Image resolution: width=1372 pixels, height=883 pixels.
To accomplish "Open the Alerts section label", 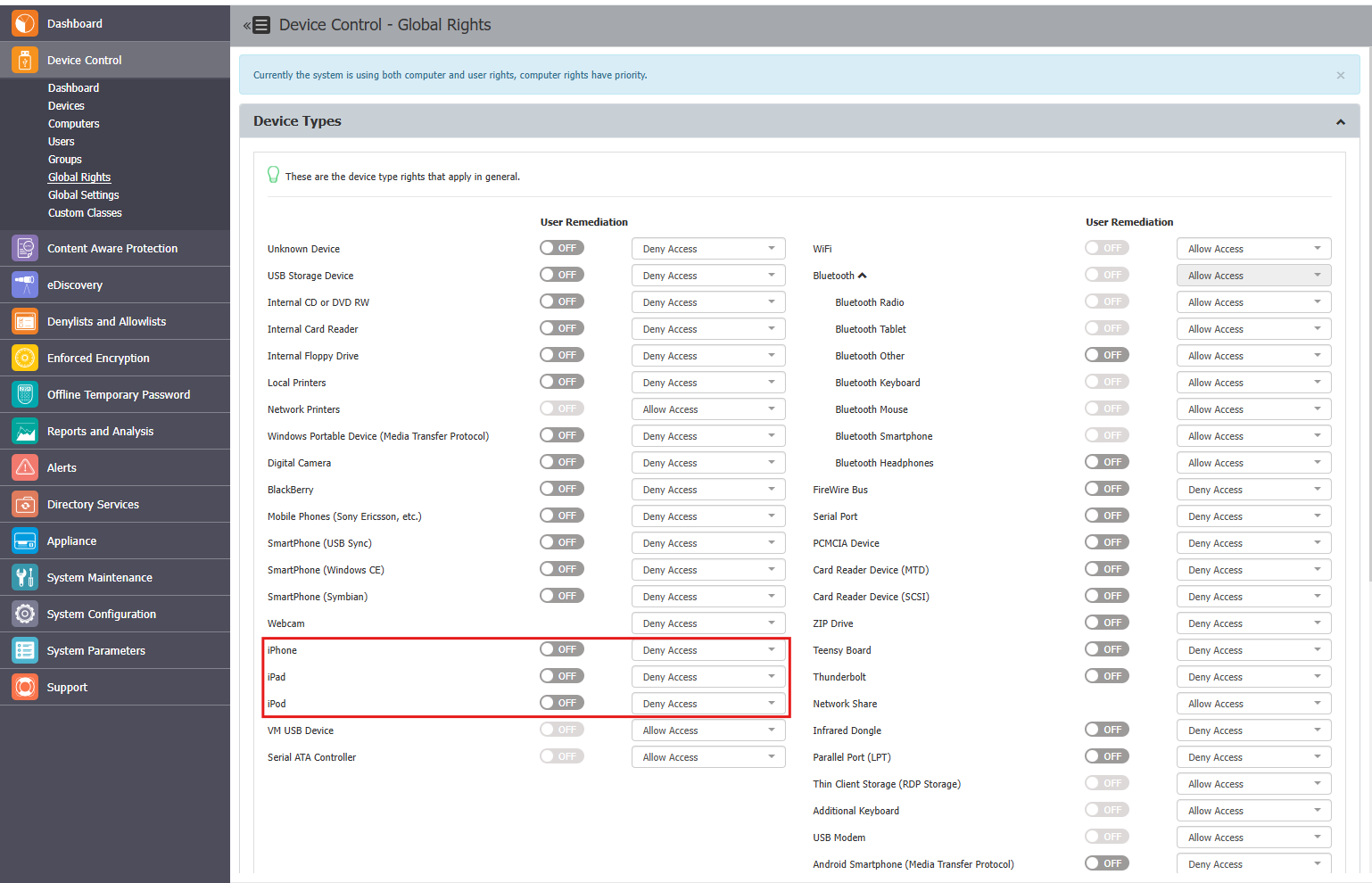I will point(62,467).
